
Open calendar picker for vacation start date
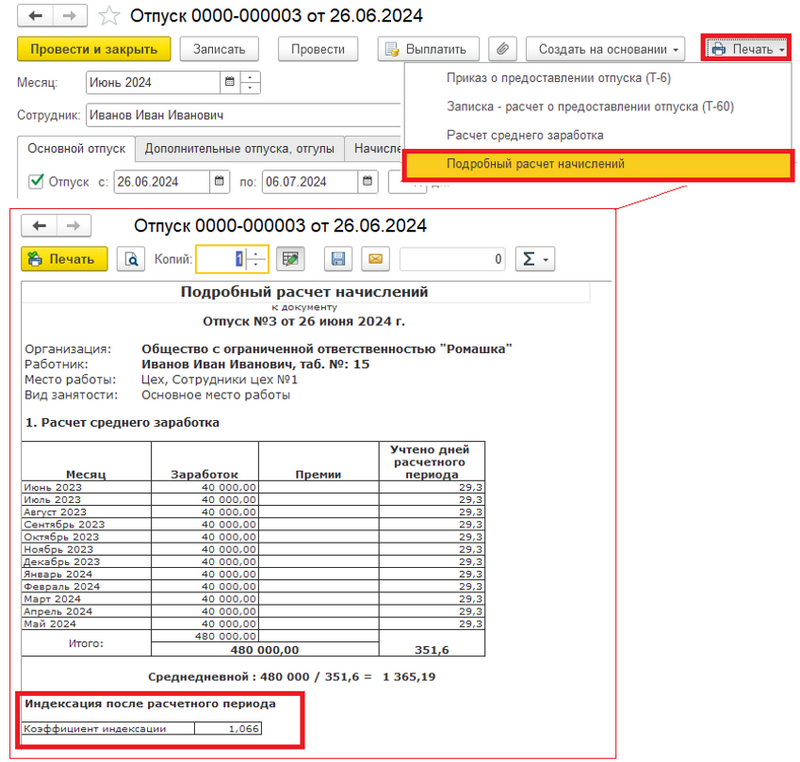pos(220,182)
